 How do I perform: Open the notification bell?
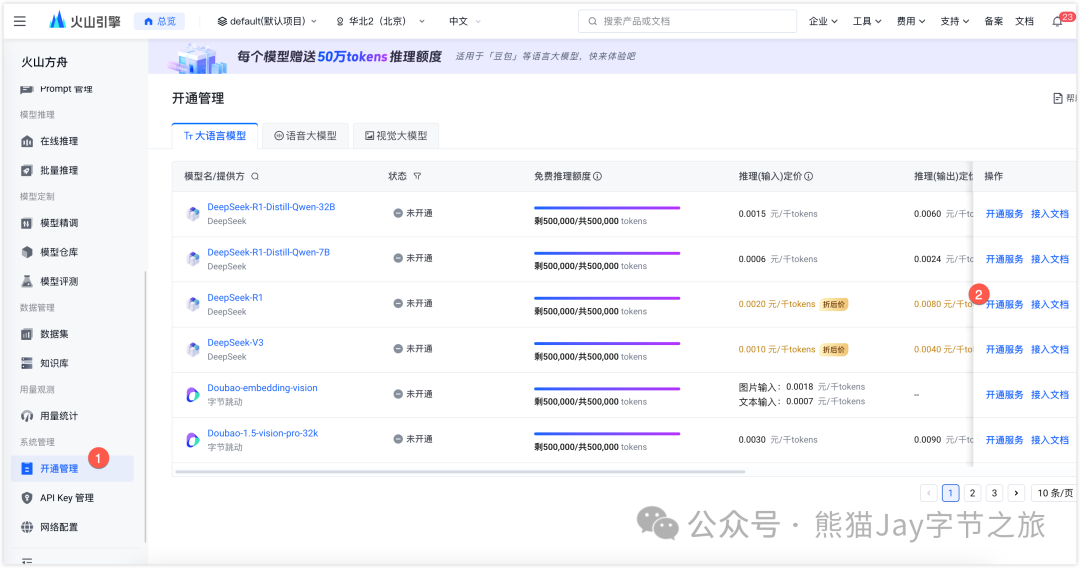click(1057, 21)
